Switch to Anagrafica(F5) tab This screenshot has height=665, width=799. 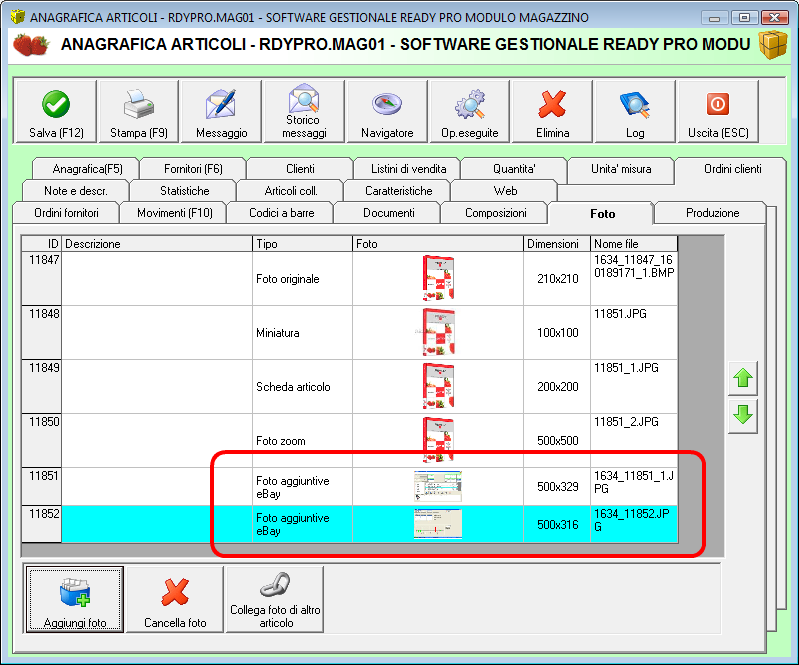(x=87, y=169)
